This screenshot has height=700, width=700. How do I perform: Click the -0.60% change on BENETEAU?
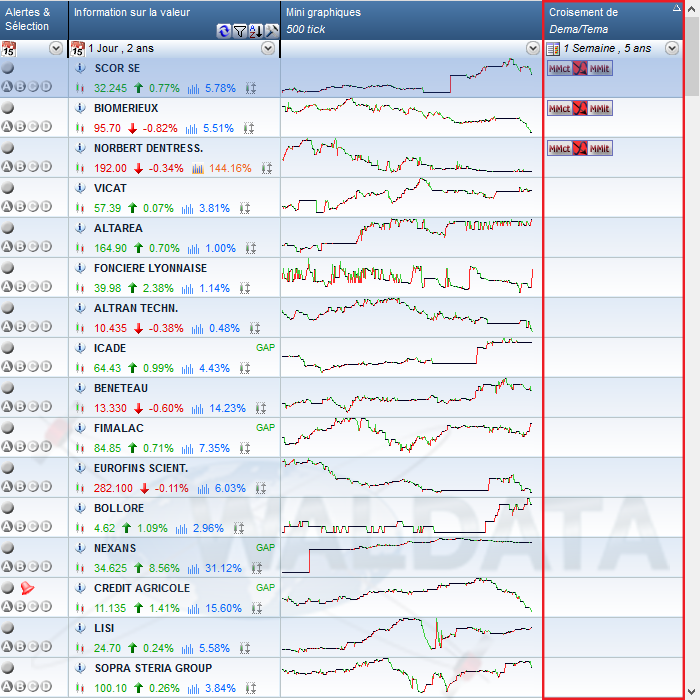point(166,408)
